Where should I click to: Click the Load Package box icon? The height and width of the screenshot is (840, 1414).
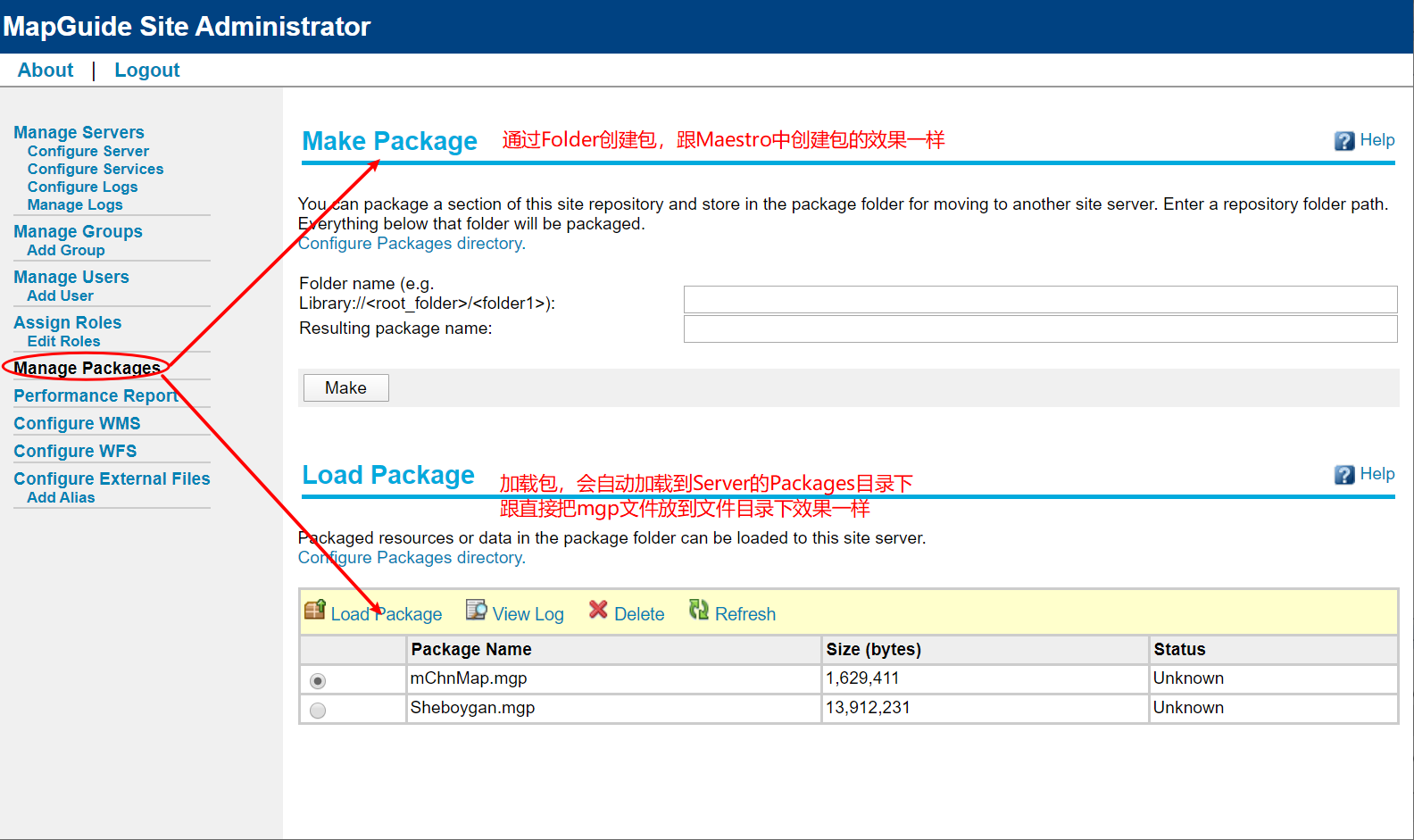(x=315, y=611)
